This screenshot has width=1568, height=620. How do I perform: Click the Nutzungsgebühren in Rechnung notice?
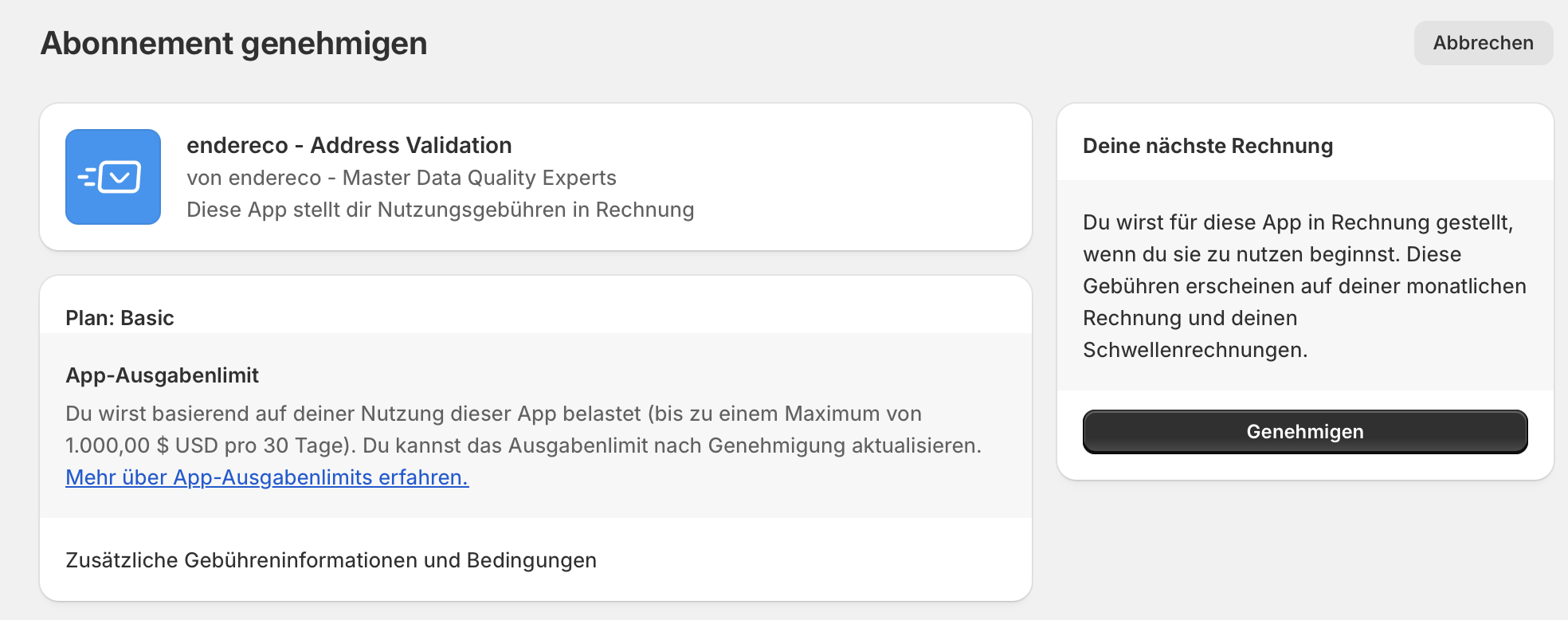click(441, 210)
